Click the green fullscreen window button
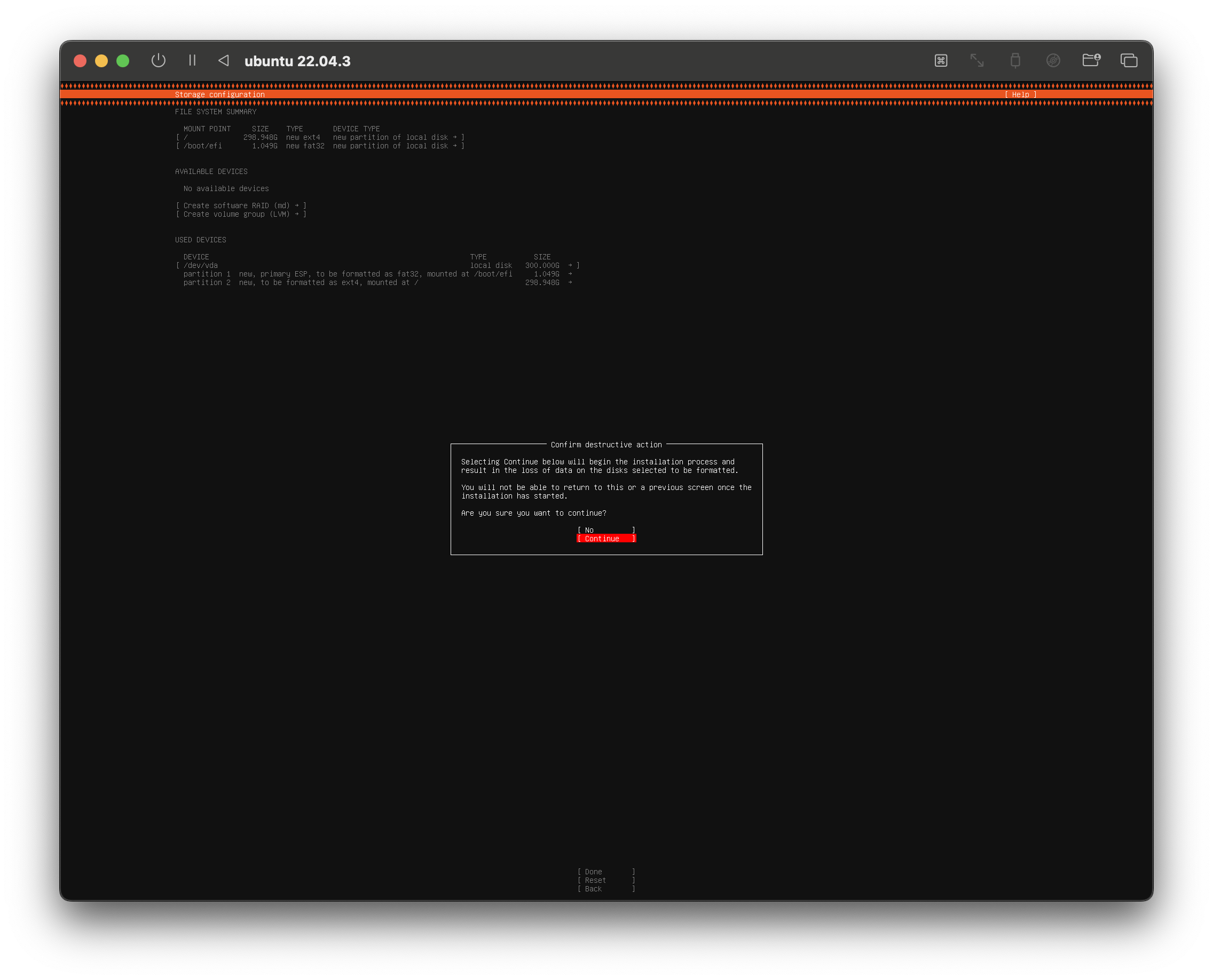Screen dimensions: 1213x980 tap(123, 61)
